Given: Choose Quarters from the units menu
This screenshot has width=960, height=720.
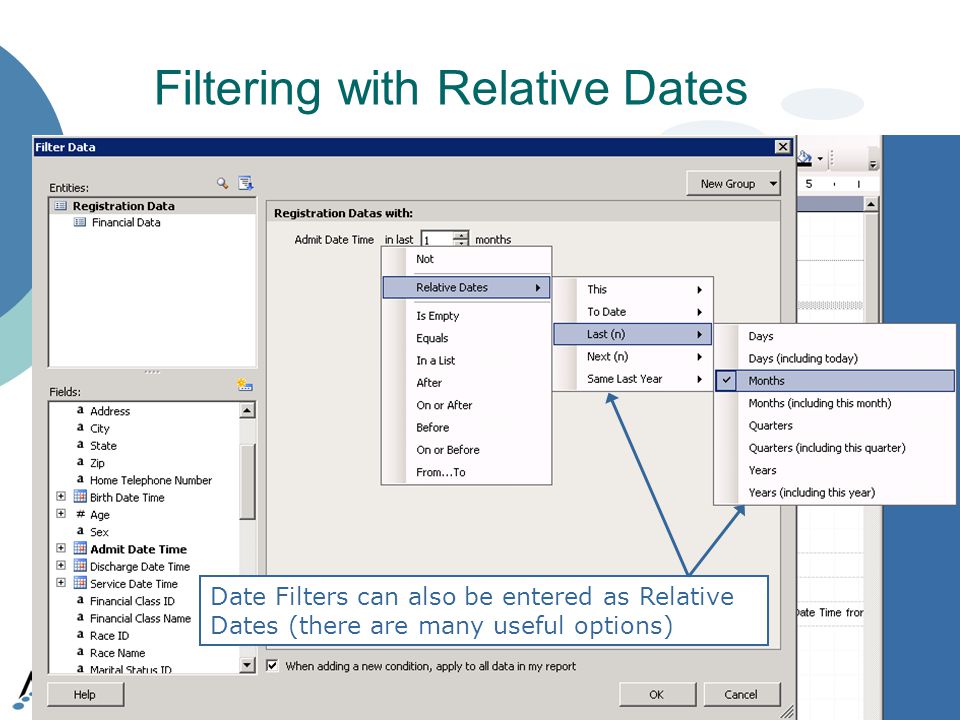Looking at the screenshot, I should coord(835,426).
